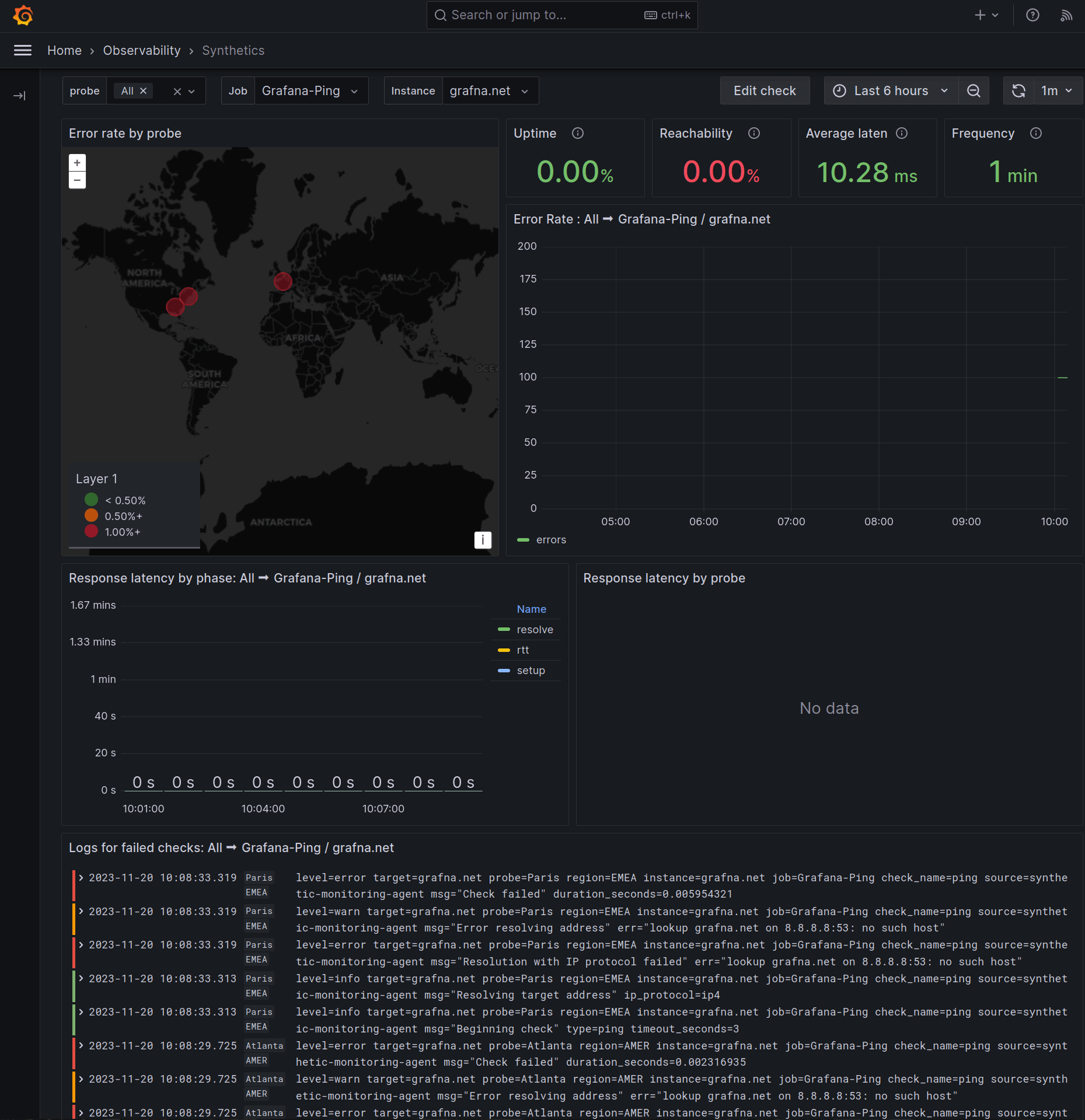Click the help question mark icon

coord(1032,15)
